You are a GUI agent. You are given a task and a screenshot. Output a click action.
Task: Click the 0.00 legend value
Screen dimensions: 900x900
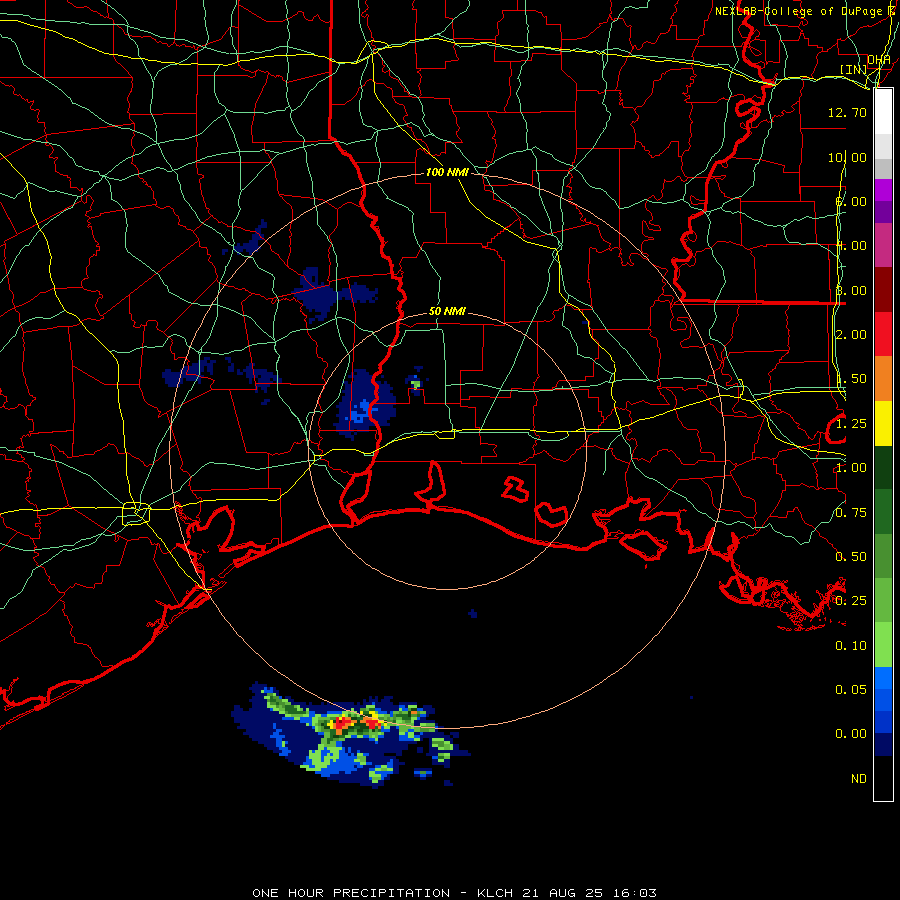coord(851,734)
